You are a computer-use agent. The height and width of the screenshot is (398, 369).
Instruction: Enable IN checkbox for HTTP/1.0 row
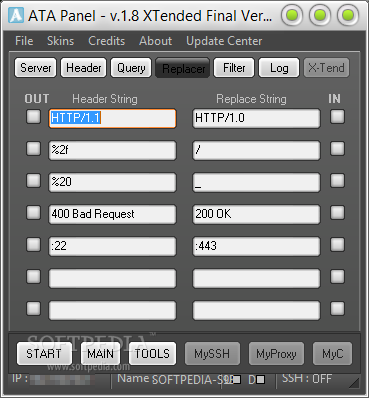[337, 117]
